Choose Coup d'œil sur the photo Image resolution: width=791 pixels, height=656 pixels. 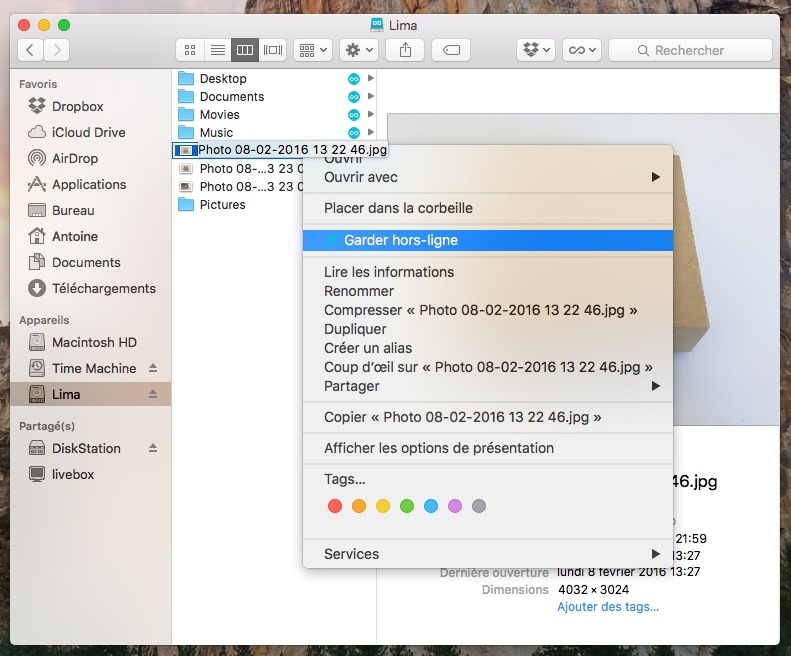click(488, 367)
